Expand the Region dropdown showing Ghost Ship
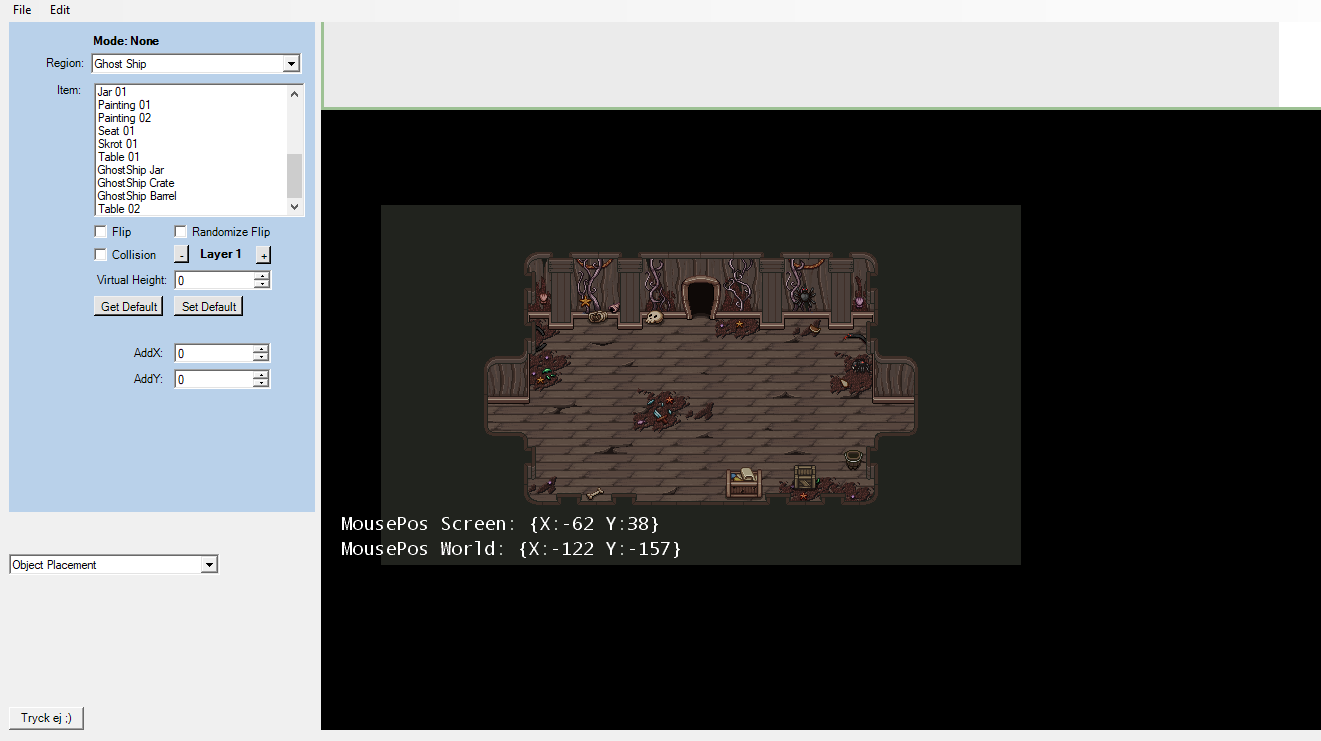1321x741 pixels. [x=291, y=64]
